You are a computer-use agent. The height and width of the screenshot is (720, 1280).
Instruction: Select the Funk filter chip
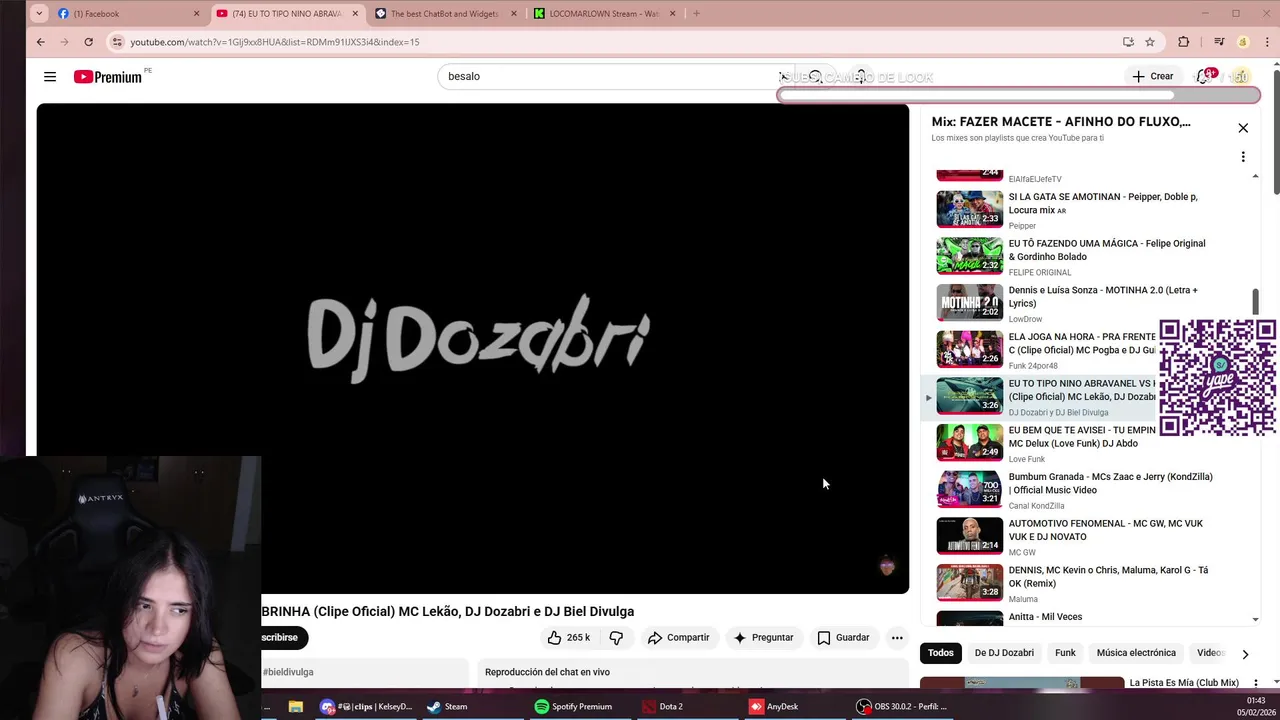tap(1065, 653)
